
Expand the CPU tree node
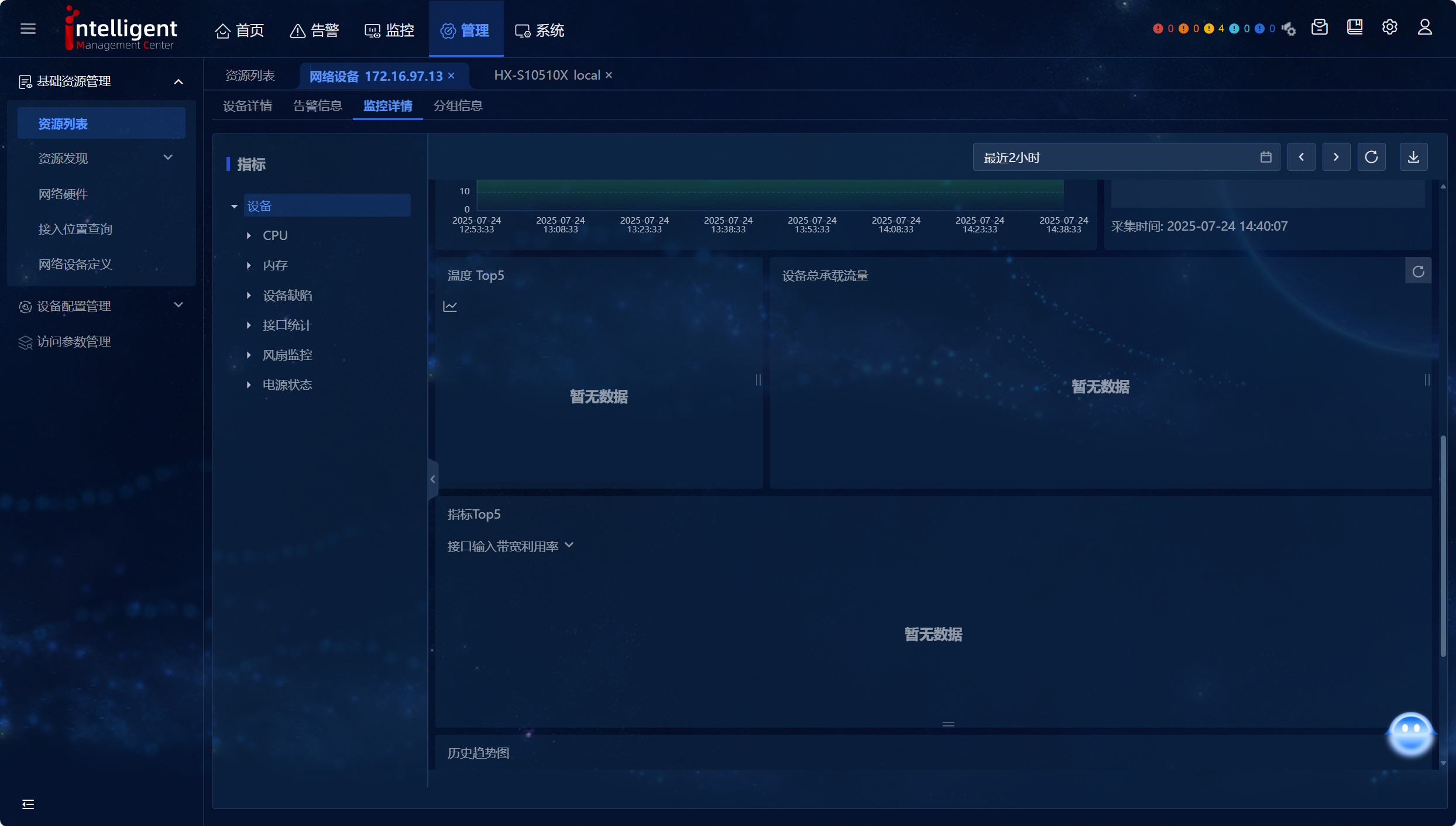pos(249,235)
